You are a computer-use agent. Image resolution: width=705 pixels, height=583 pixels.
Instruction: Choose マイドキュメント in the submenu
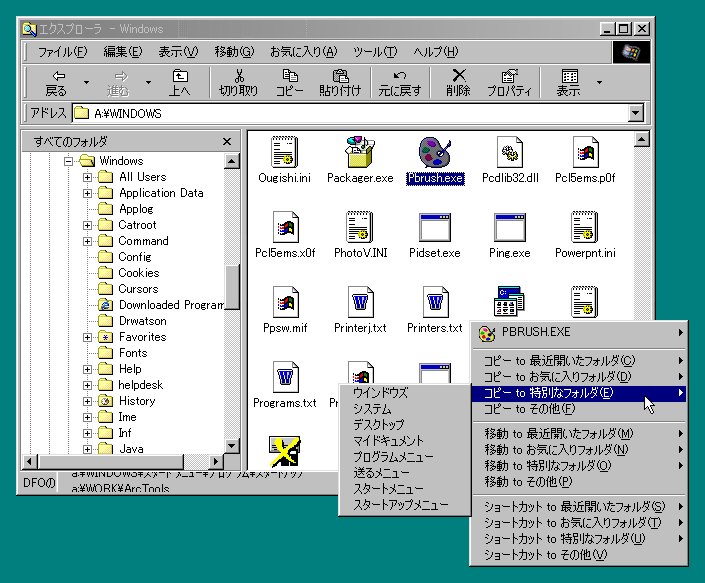click(405, 441)
